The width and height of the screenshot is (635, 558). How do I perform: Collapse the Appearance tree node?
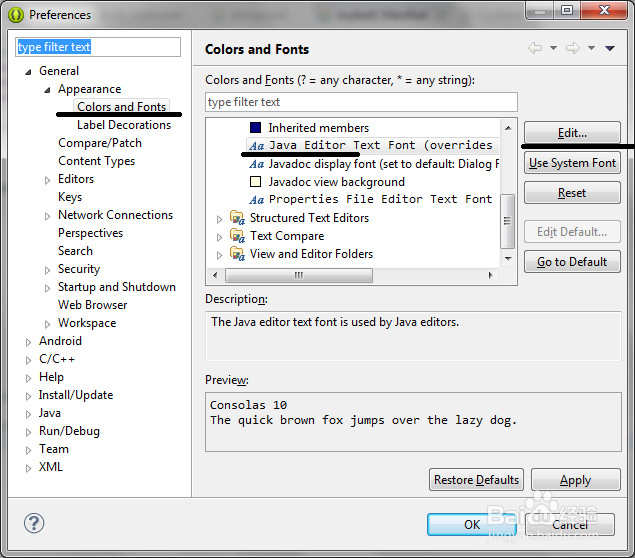(x=47, y=90)
